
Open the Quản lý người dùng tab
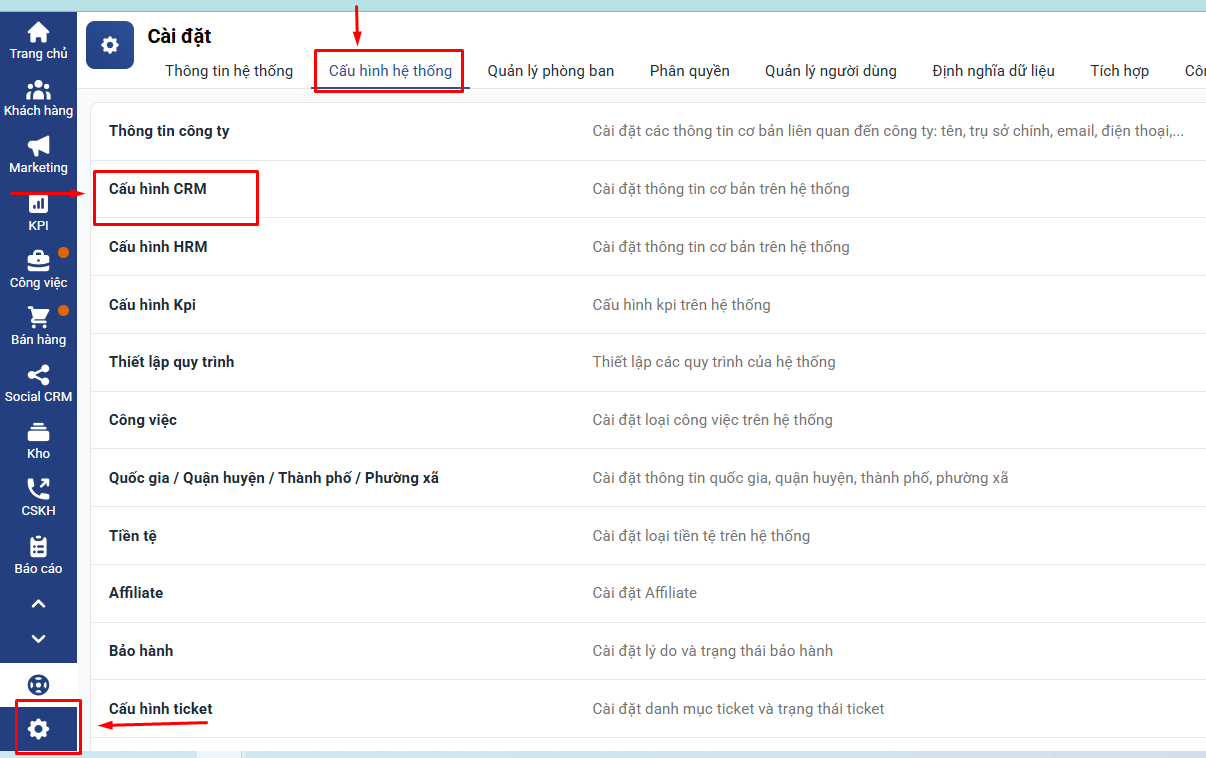(x=830, y=71)
